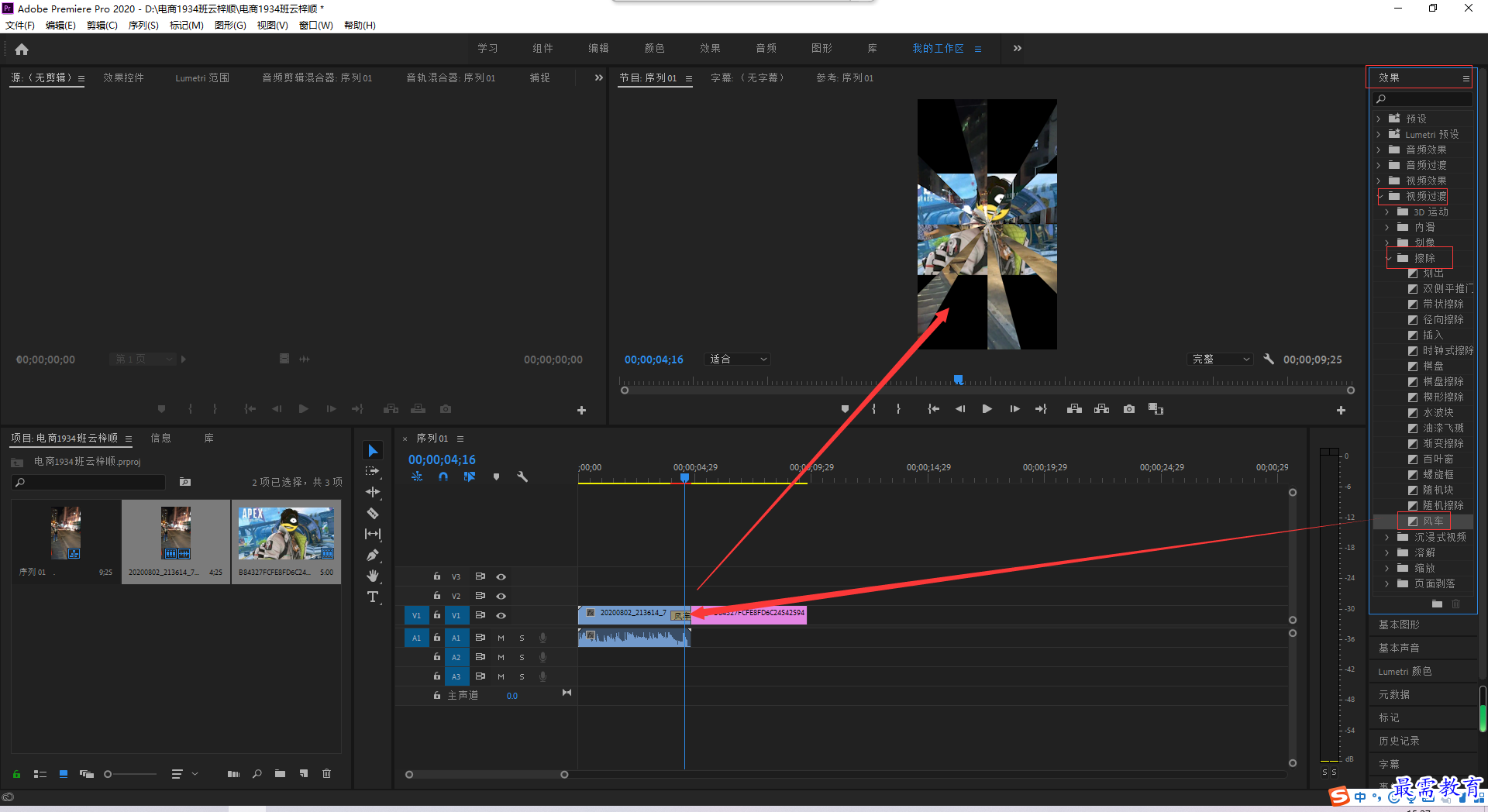This screenshot has height=812, width=1488.
Task: Mute audio track A1
Action: (x=501, y=638)
